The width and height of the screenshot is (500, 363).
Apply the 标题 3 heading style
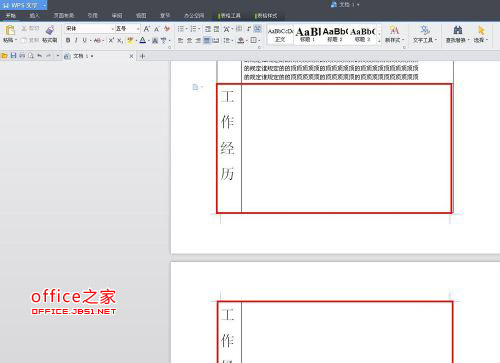pyautogui.click(x=363, y=35)
